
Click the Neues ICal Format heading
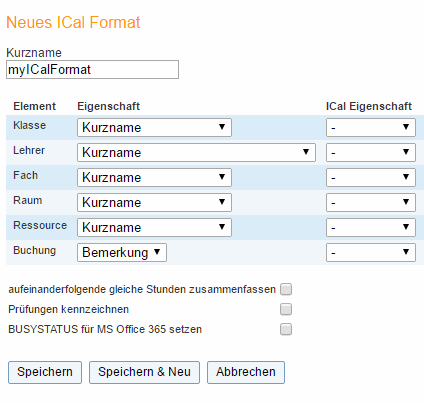(x=73, y=23)
